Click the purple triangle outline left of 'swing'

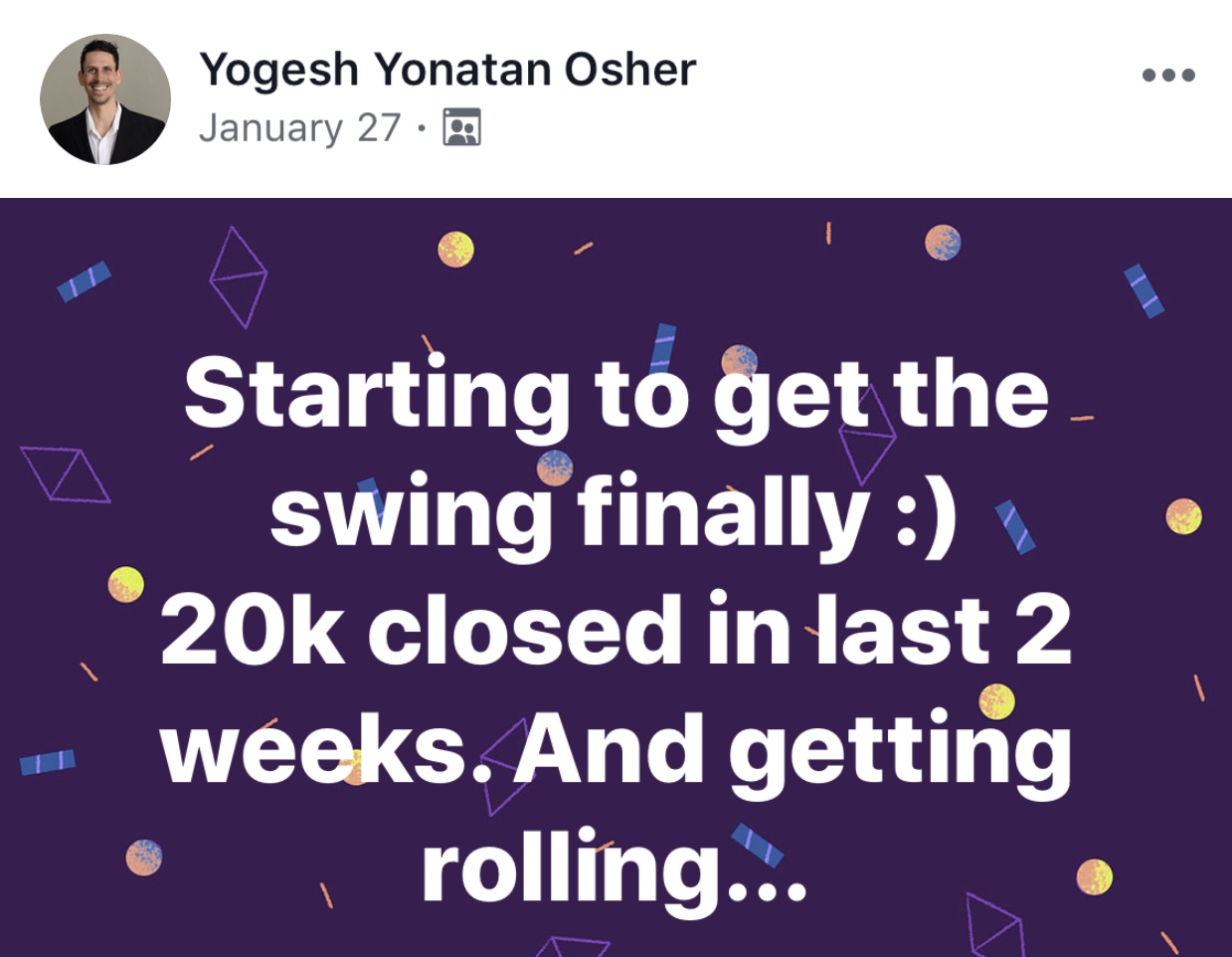click(x=65, y=474)
